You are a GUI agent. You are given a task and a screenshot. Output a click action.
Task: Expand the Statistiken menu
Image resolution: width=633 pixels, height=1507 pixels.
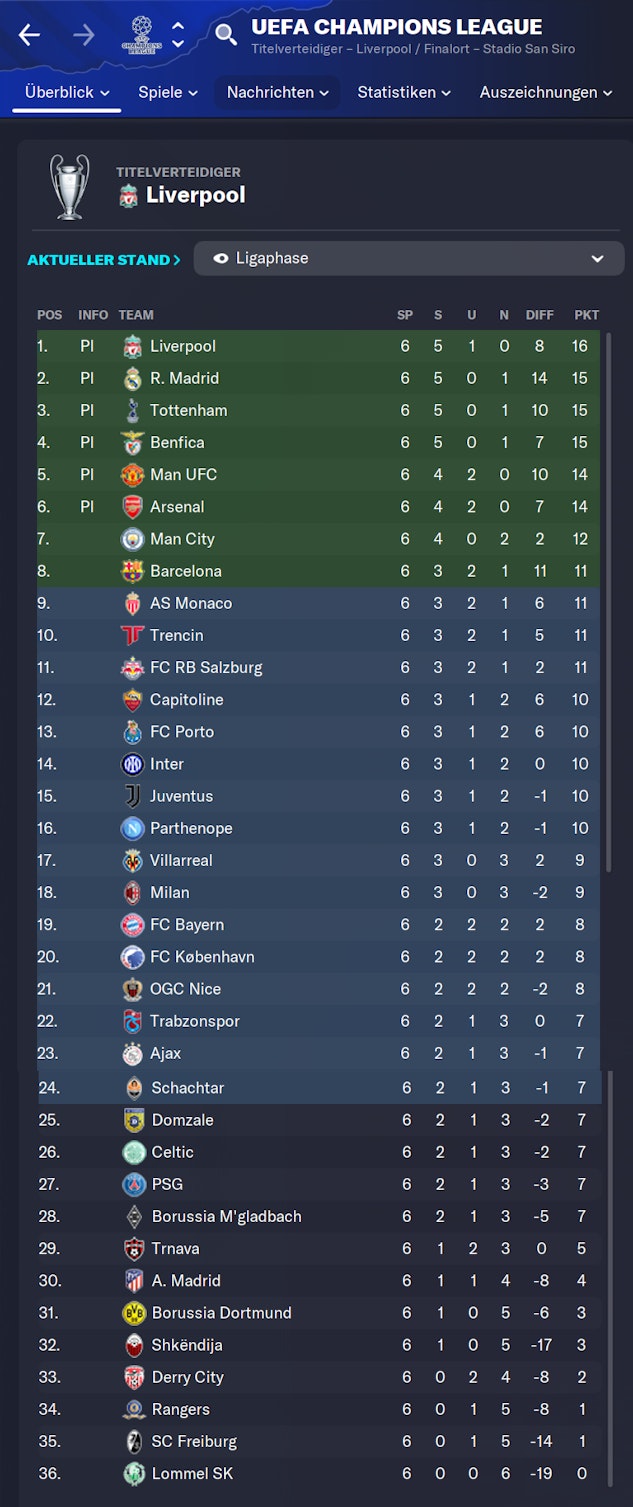(403, 92)
